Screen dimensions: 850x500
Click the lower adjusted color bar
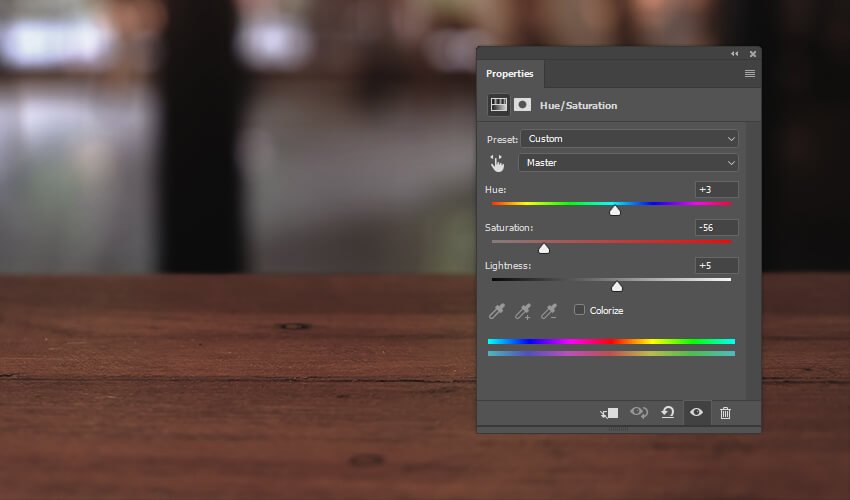point(611,354)
